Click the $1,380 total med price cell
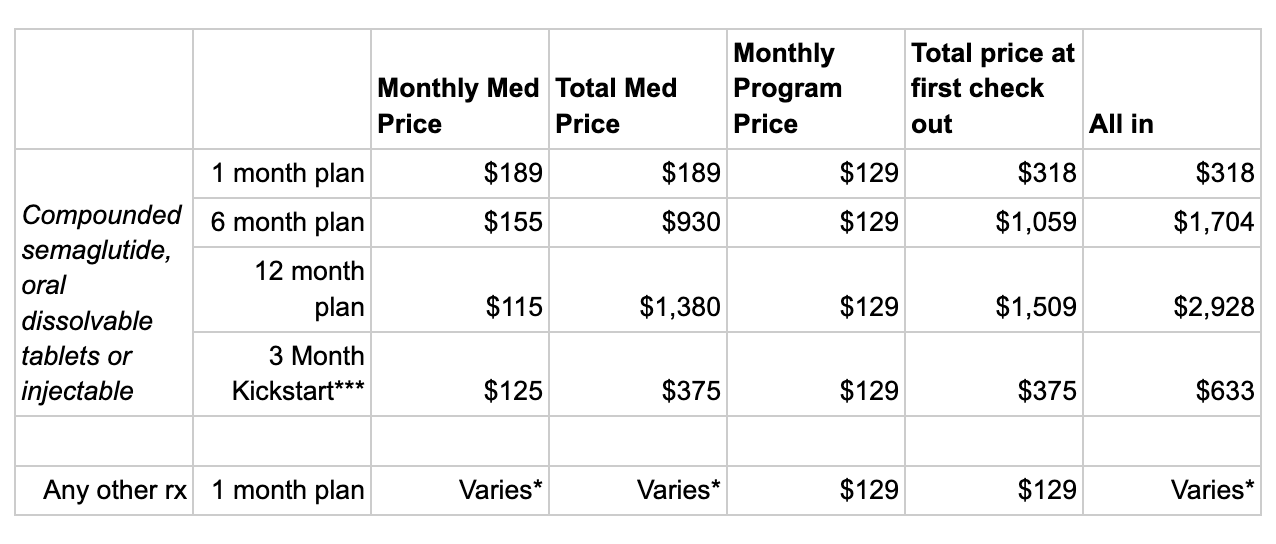The image size is (1276, 544). pos(680,306)
